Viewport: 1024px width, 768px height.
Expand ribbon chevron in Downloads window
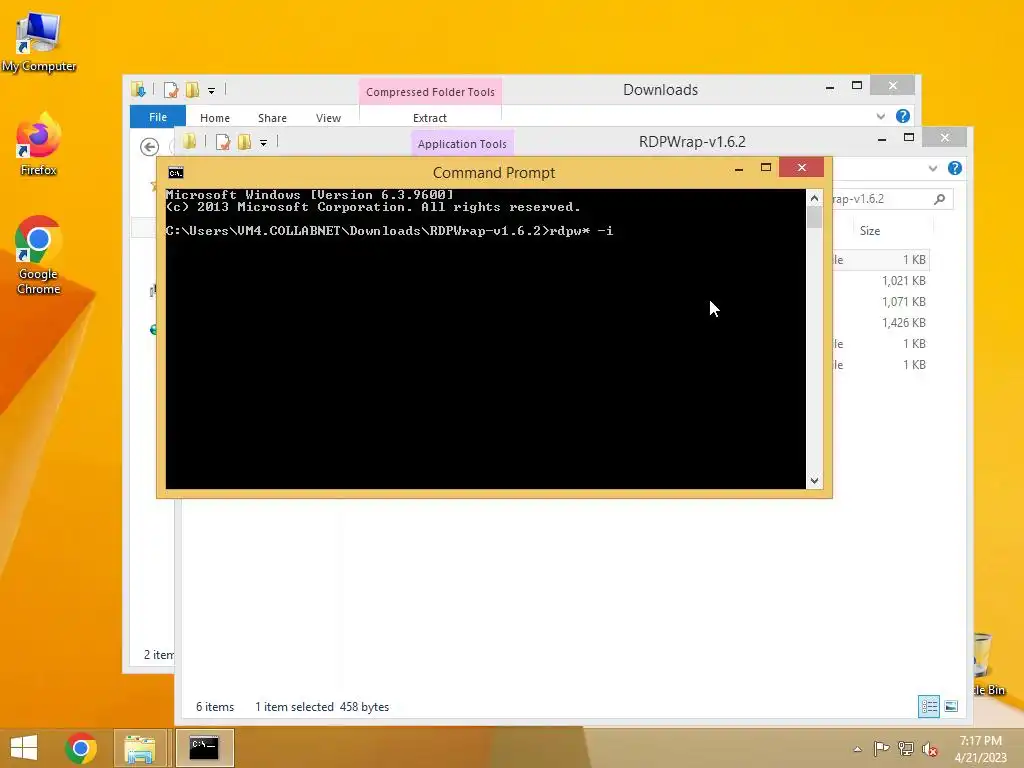tap(881, 116)
